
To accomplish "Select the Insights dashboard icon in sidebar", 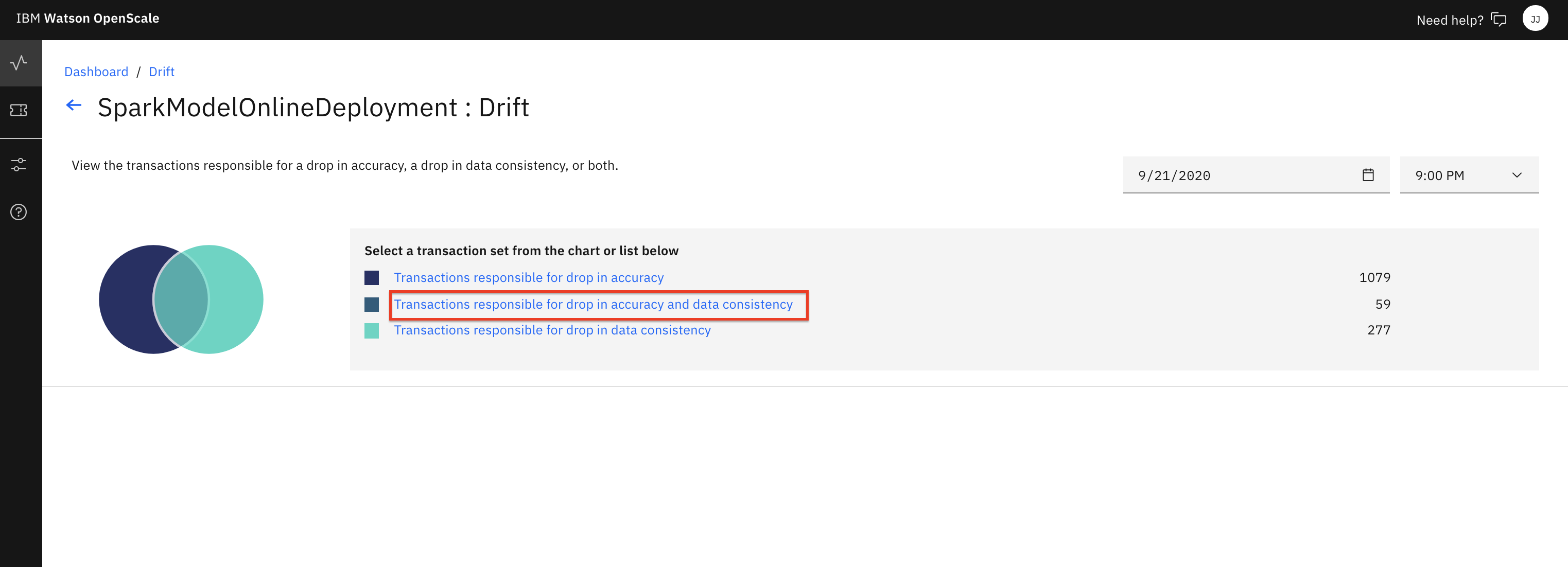I will tap(20, 63).
